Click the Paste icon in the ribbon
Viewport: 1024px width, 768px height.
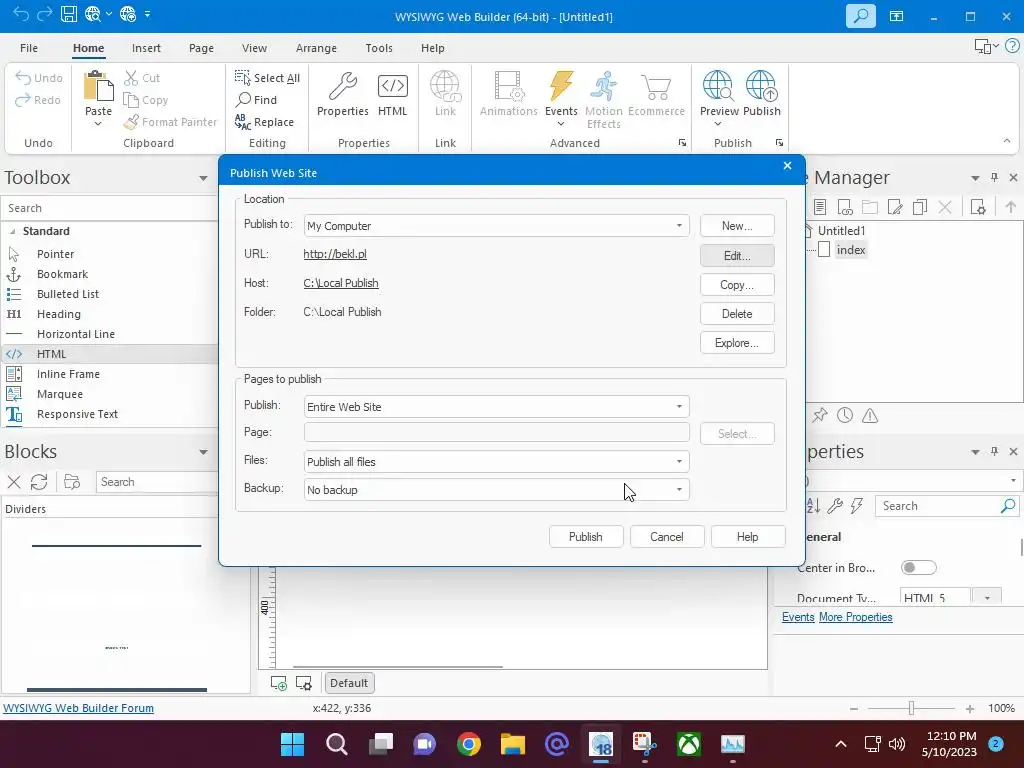[98, 87]
